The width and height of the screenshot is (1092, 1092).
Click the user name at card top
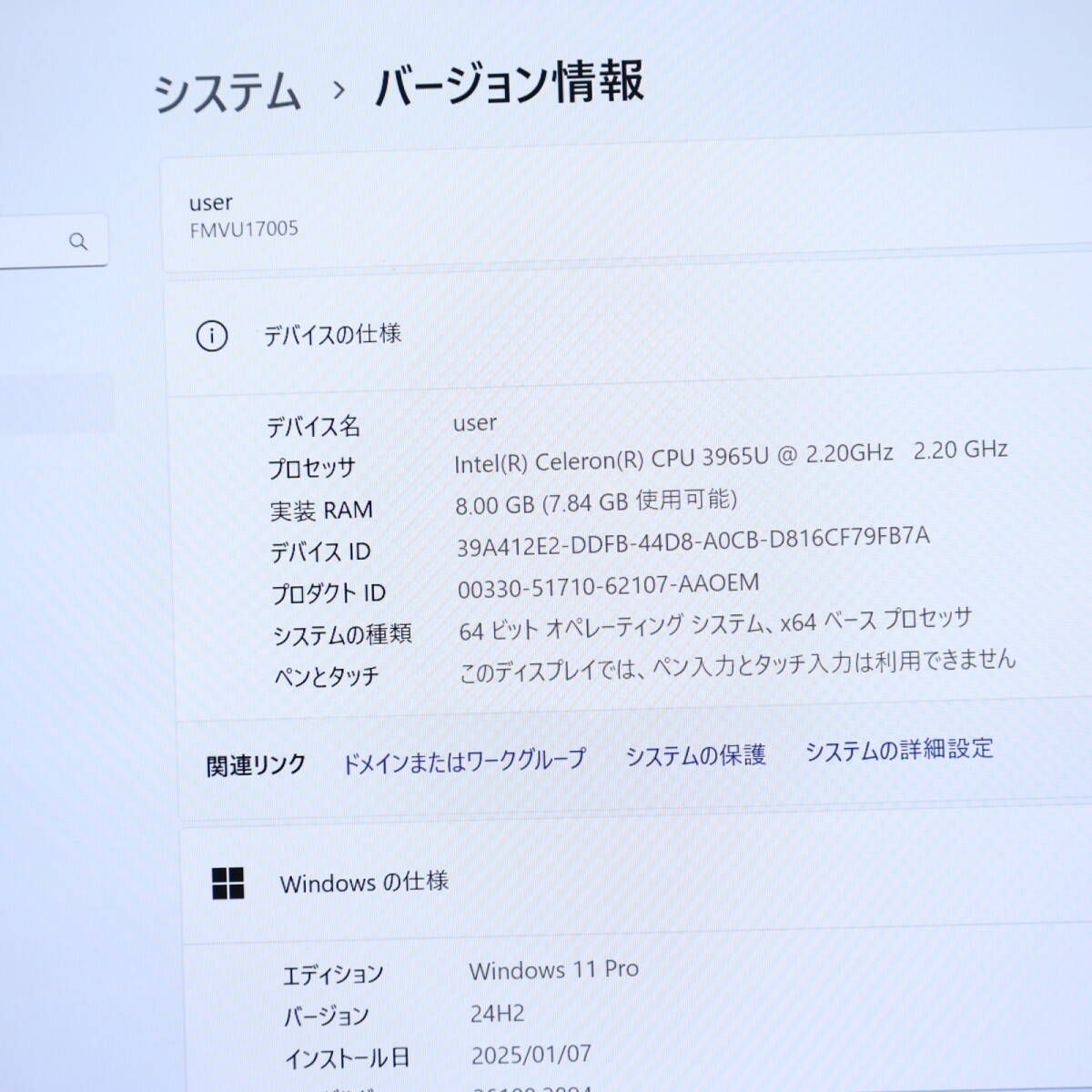point(211,202)
